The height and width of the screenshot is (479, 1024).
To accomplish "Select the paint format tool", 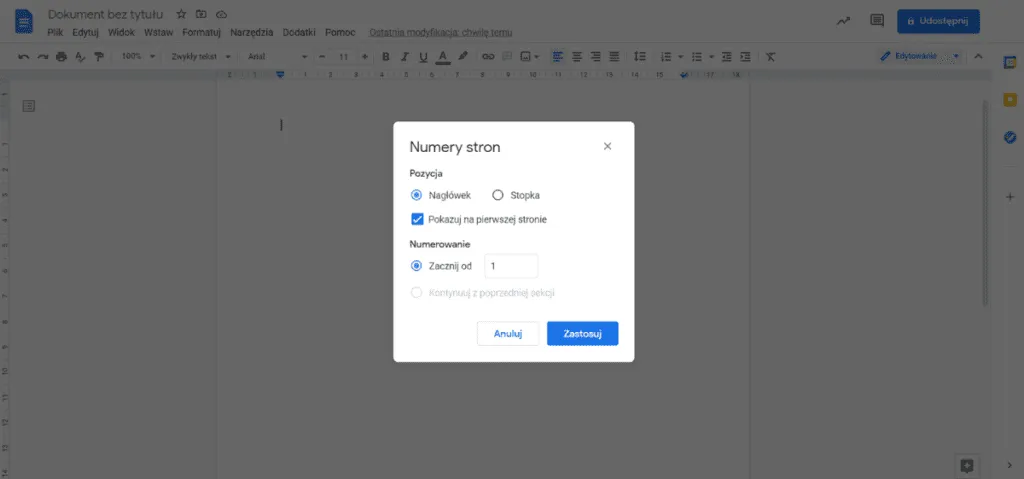I will 98,57.
